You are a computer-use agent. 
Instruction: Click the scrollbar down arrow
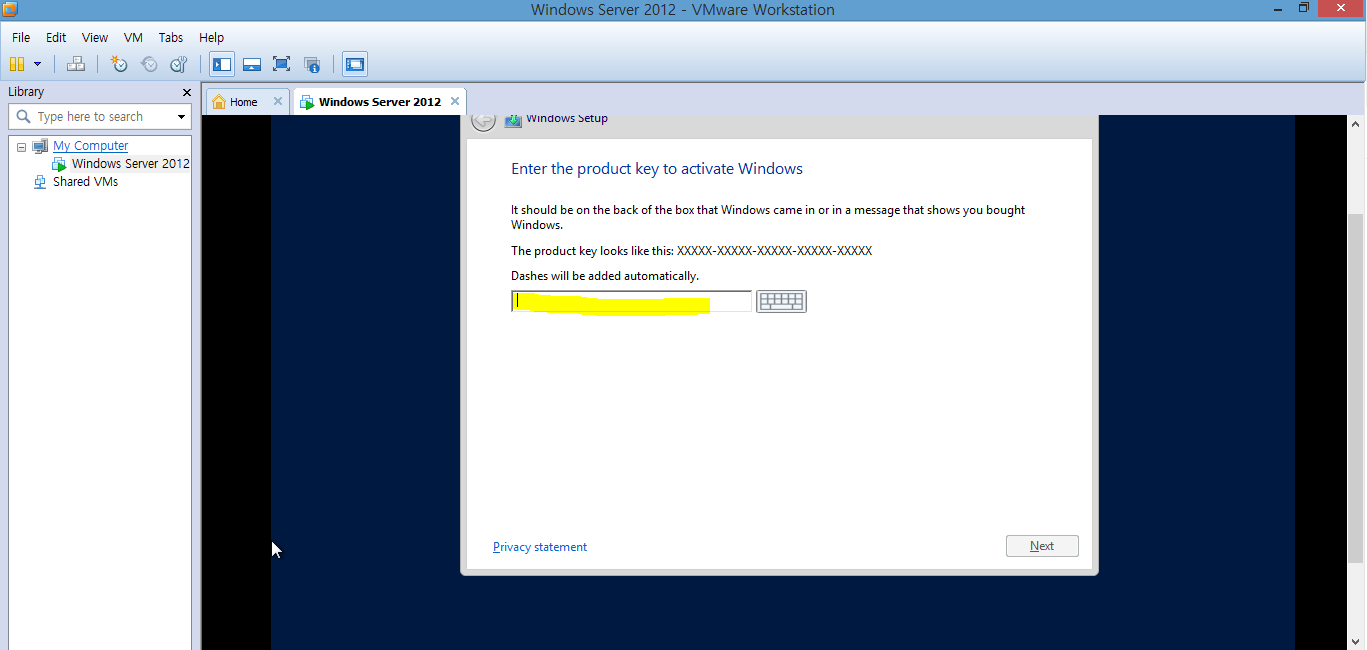(x=1356, y=641)
